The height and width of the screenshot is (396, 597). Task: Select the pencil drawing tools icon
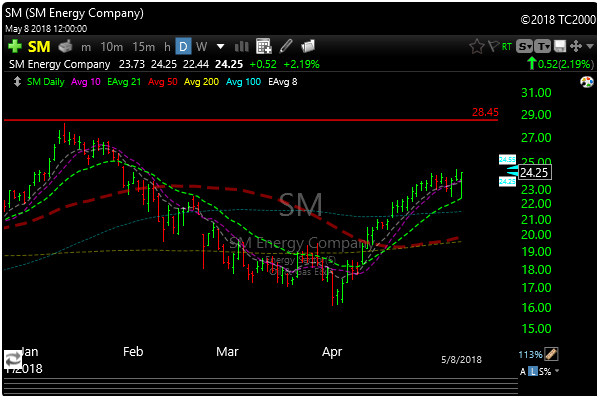tap(286, 46)
